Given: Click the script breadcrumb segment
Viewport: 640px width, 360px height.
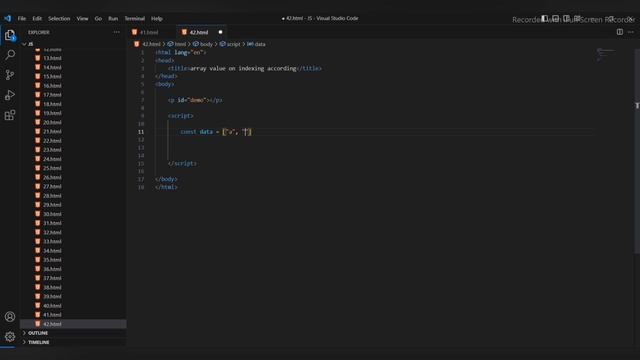Looking at the screenshot, I should [x=230, y=44].
